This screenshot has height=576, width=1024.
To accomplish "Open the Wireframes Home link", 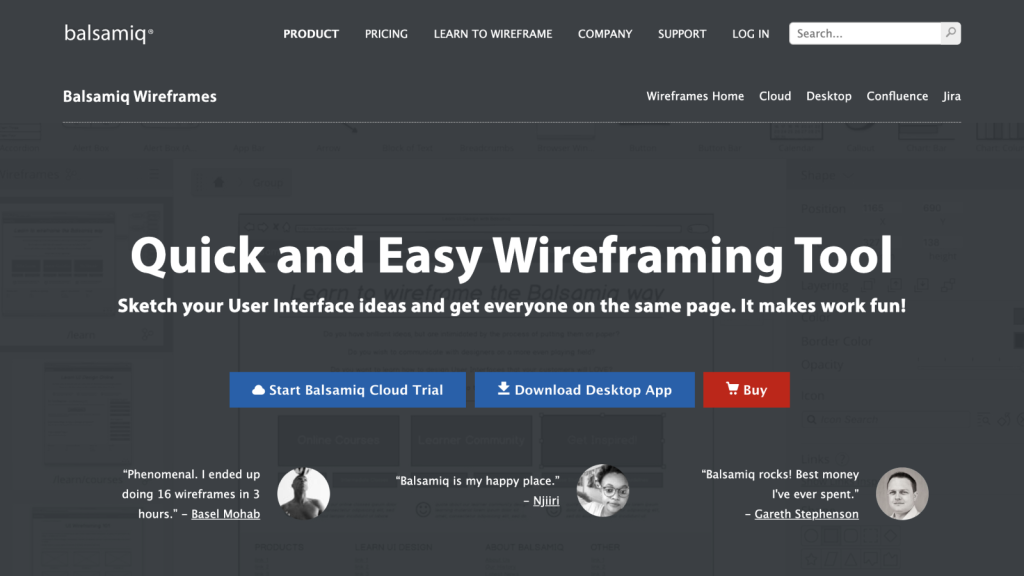I will pyautogui.click(x=695, y=96).
